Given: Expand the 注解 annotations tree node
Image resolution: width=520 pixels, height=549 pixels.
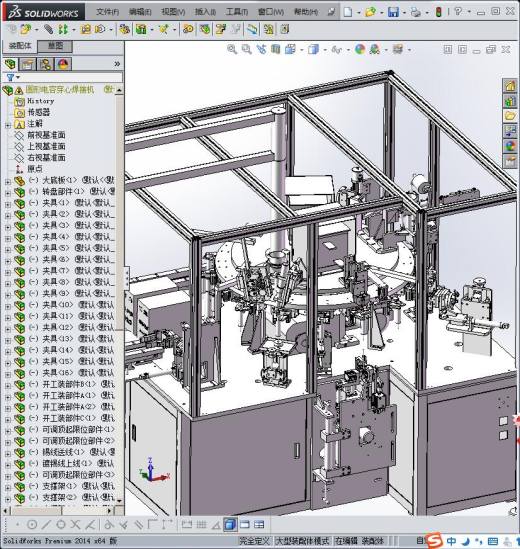Looking at the screenshot, I should 8,125.
